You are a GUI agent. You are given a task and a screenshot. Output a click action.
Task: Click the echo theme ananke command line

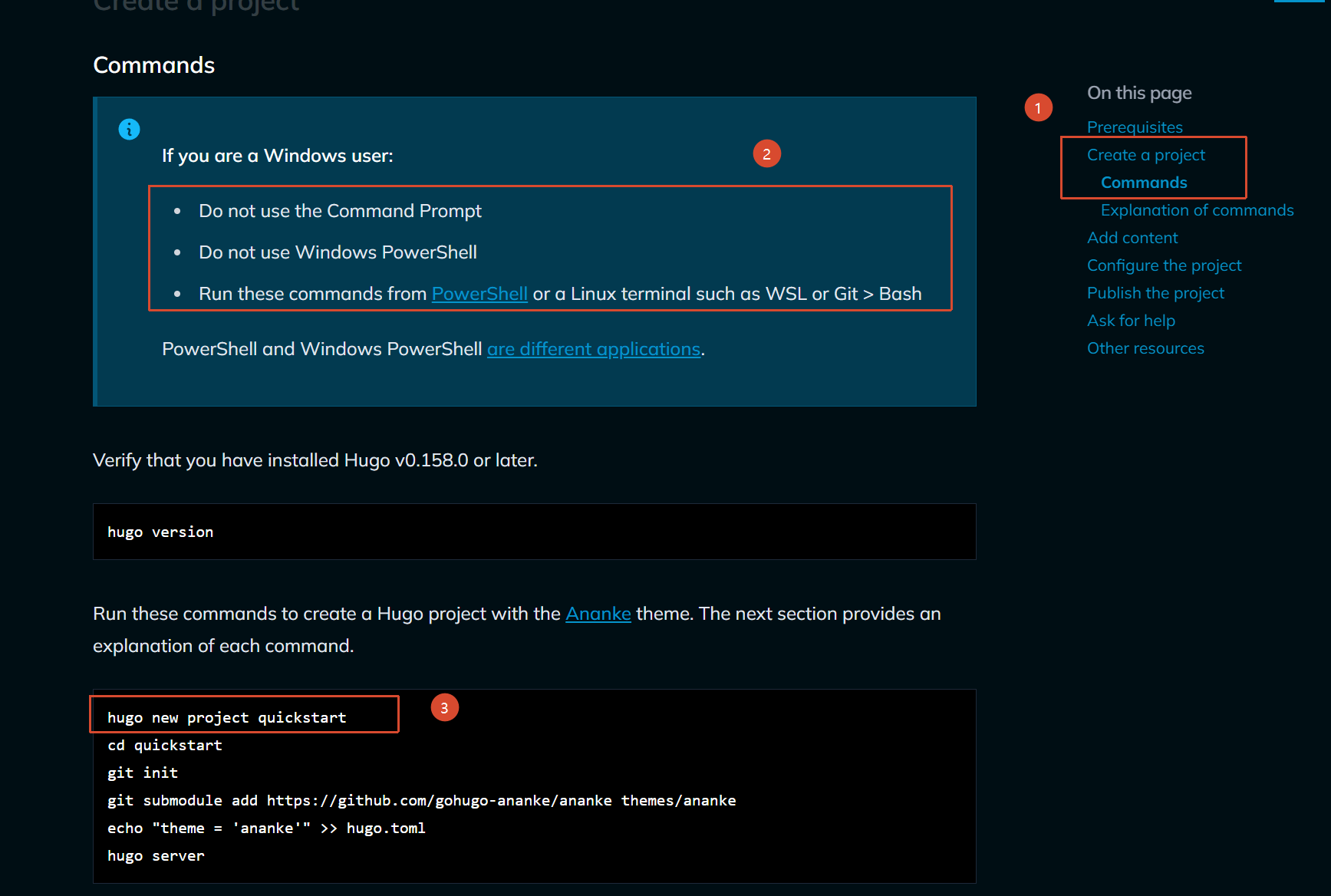(266, 828)
